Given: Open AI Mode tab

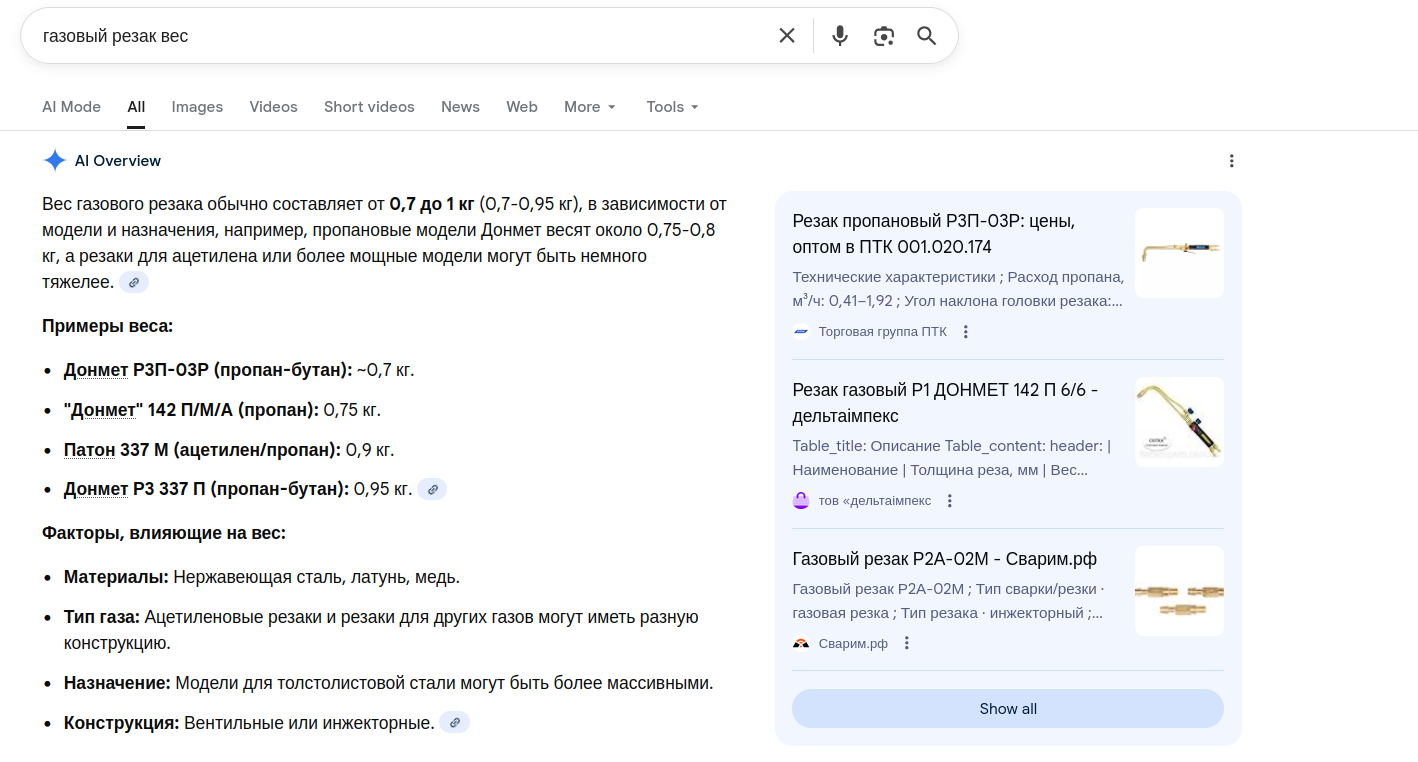Looking at the screenshot, I should 71,107.
